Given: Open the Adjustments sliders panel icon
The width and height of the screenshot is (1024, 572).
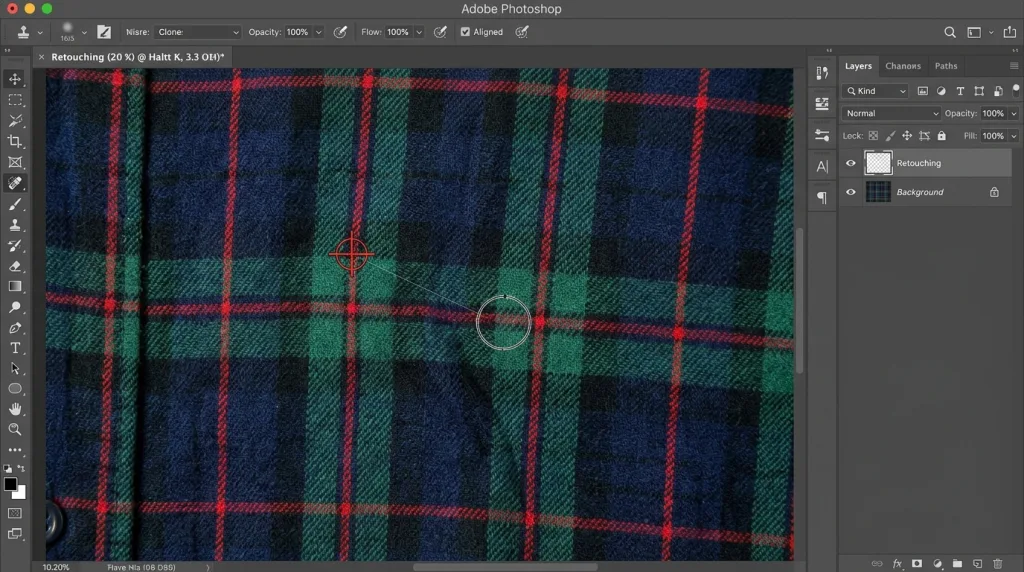Looking at the screenshot, I should (822, 135).
